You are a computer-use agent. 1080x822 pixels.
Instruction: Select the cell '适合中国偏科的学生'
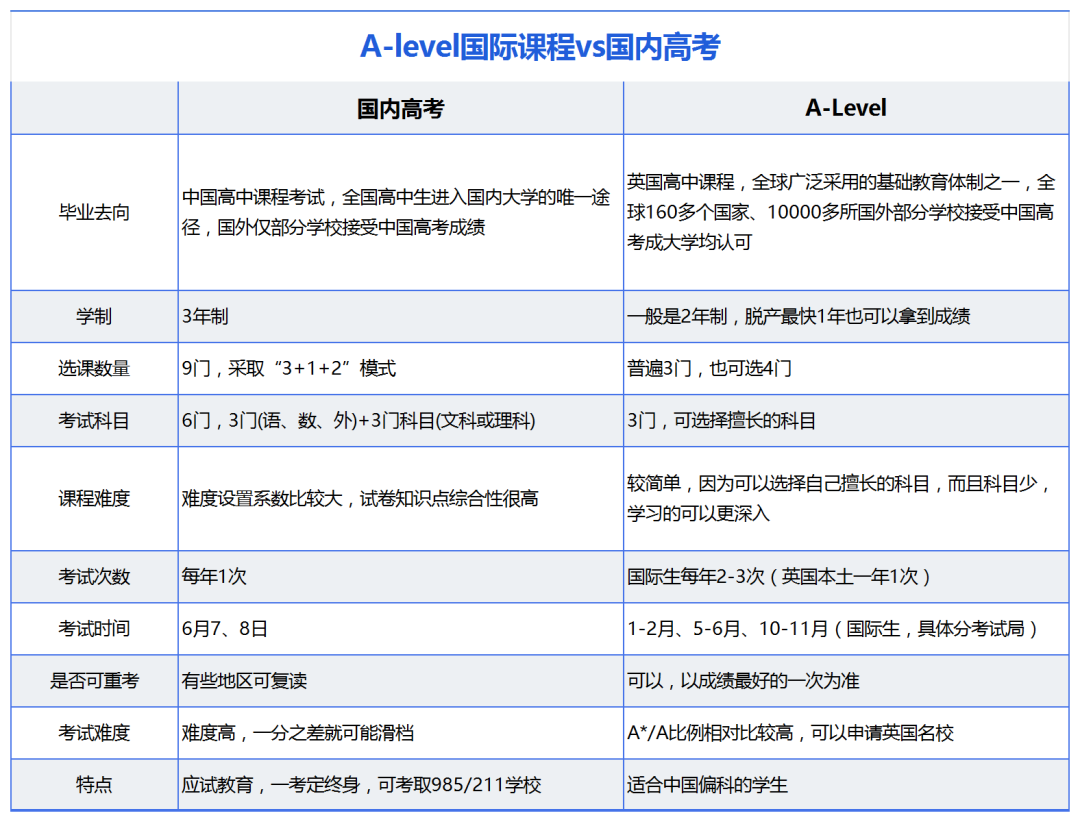click(846, 784)
